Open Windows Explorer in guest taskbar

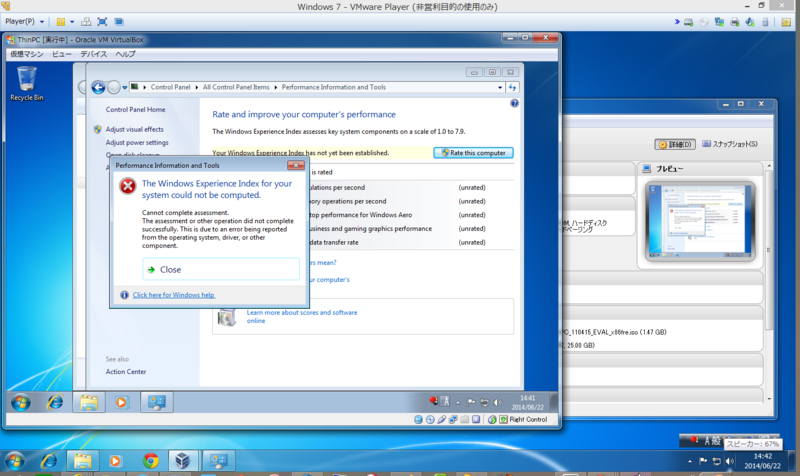88,403
